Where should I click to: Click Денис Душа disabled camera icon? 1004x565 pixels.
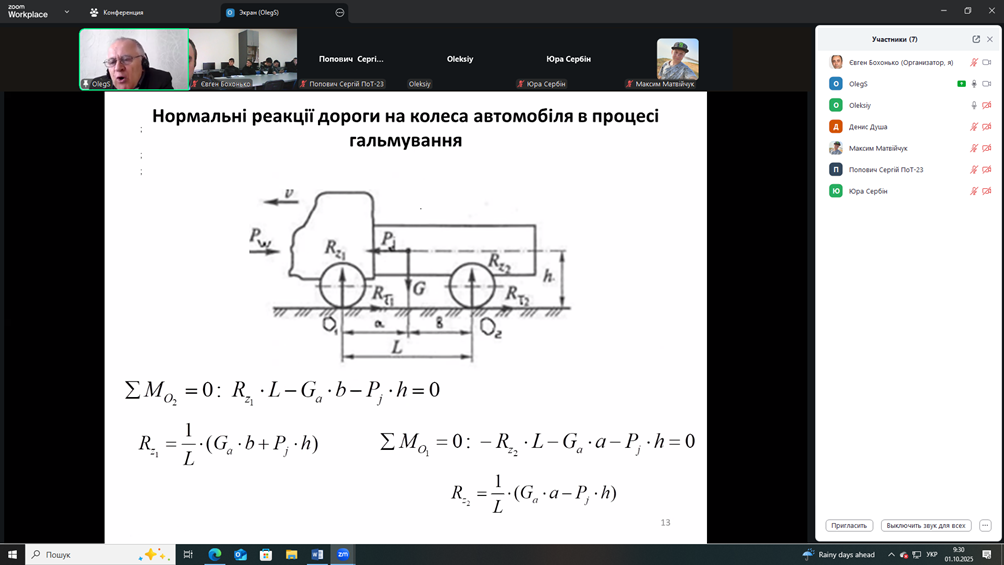point(987,127)
